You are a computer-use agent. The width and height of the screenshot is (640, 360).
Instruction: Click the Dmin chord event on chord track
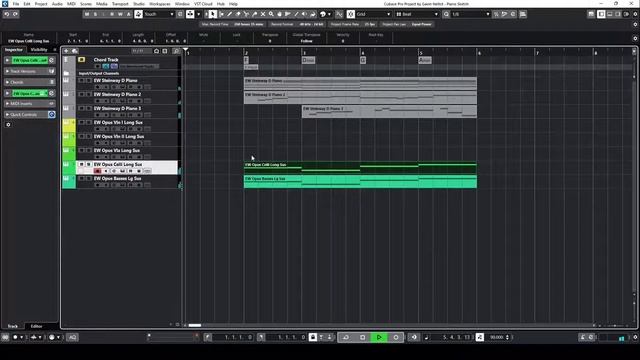(308, 60)
